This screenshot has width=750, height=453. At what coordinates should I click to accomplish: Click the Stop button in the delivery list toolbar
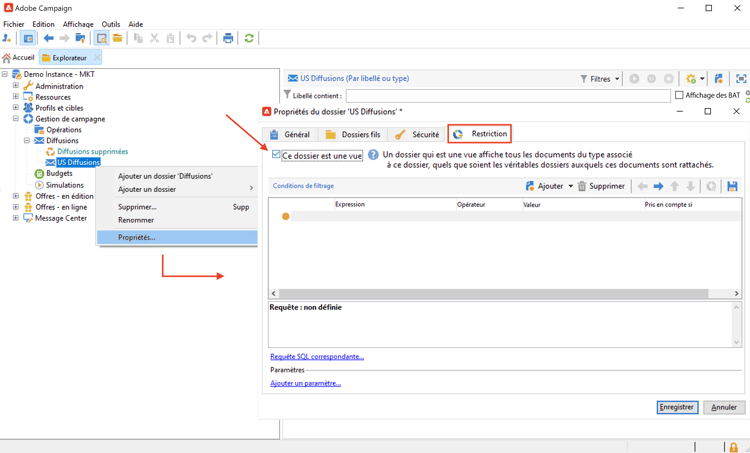669,78
